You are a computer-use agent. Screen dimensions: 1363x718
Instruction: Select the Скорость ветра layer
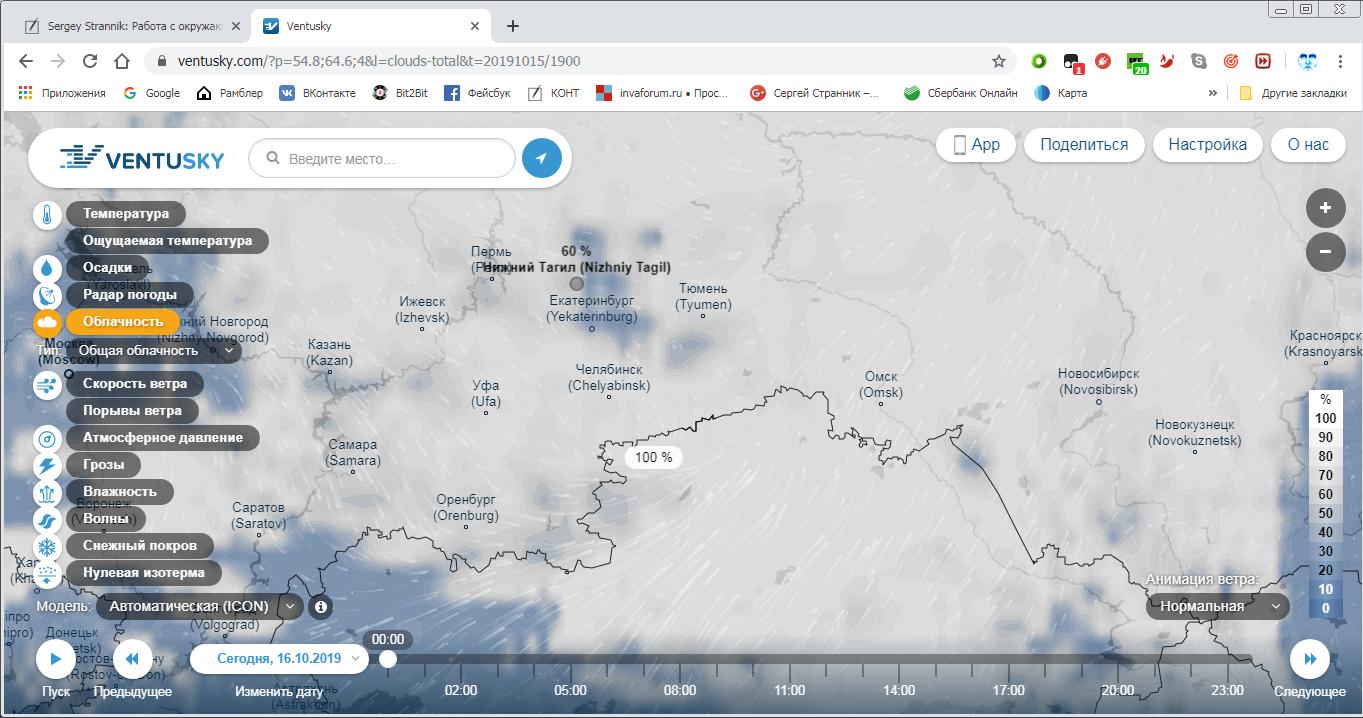[x=134, y=384]
